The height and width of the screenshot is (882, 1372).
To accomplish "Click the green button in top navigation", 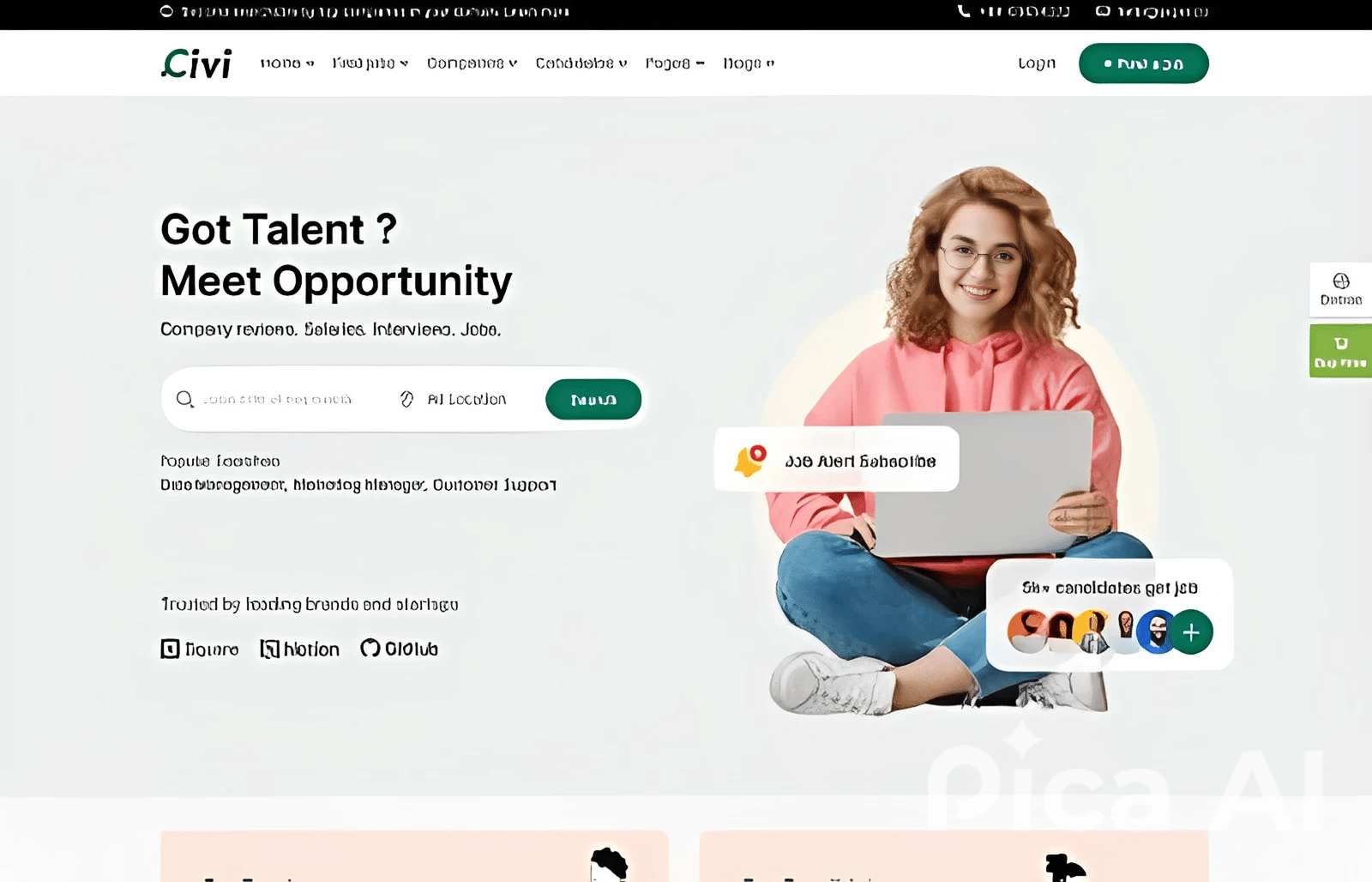I will click(x=1144, y=63).
